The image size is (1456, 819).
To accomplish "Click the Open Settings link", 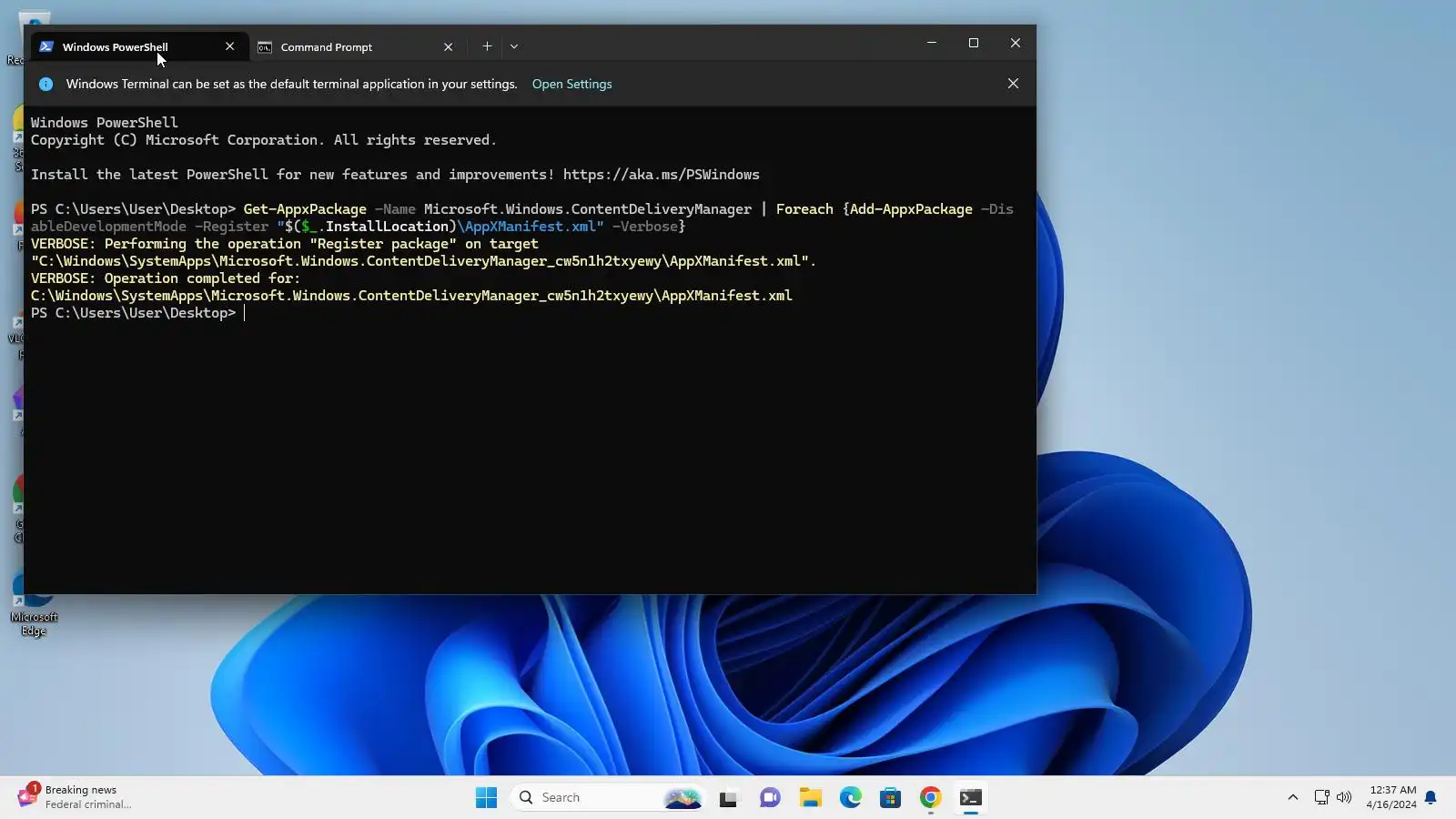I will pos(571,84).
